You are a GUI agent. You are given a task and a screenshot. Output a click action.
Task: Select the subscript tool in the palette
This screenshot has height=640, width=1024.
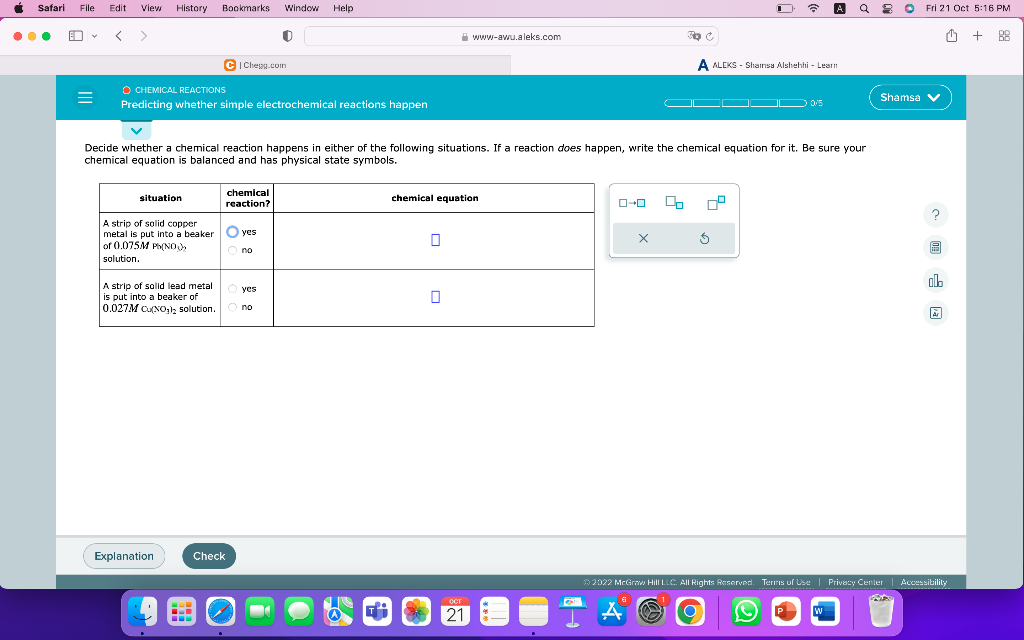[674, 202]
